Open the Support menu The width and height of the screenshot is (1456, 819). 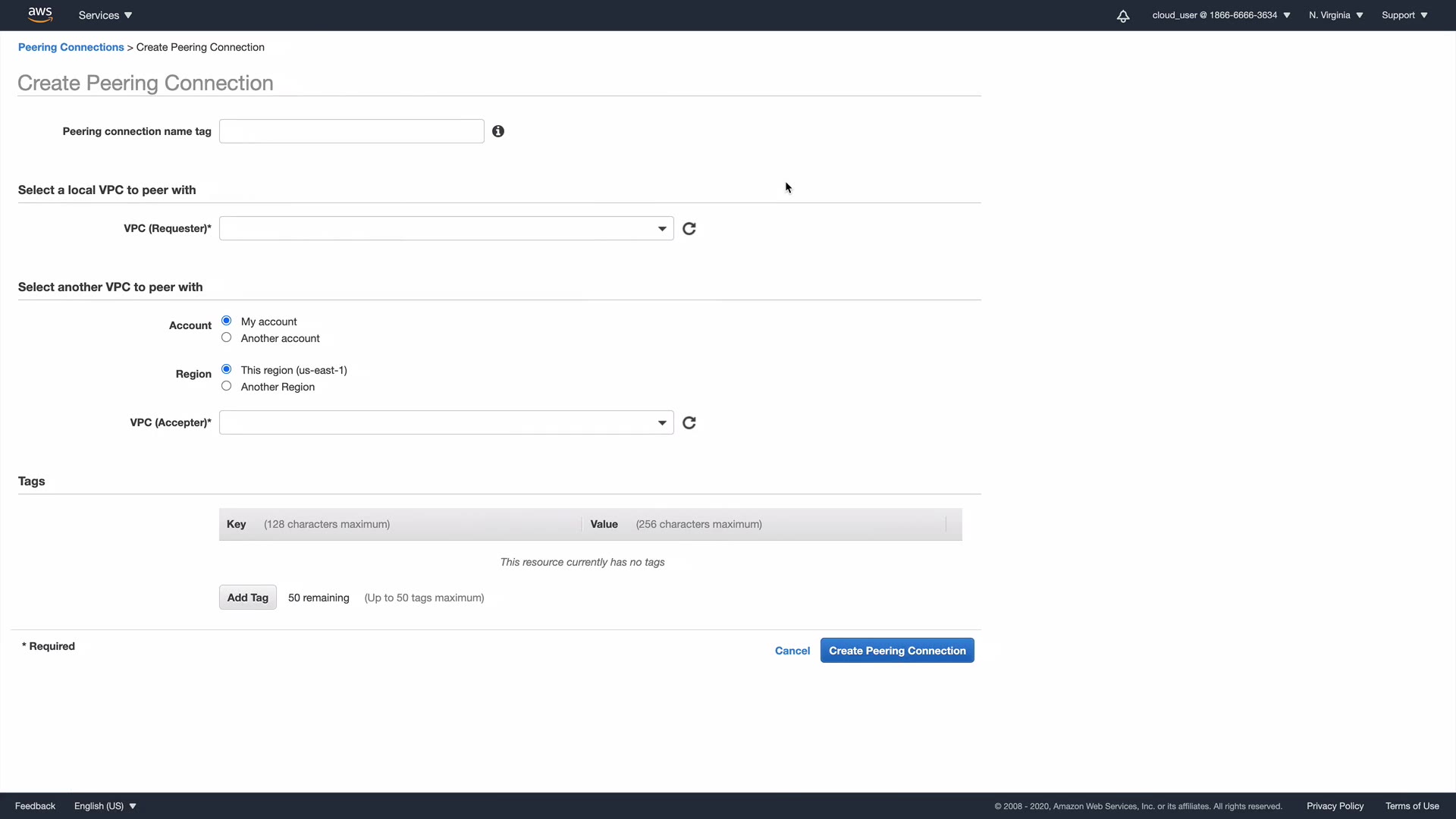pyautogui.click(x=1404, y=15)
